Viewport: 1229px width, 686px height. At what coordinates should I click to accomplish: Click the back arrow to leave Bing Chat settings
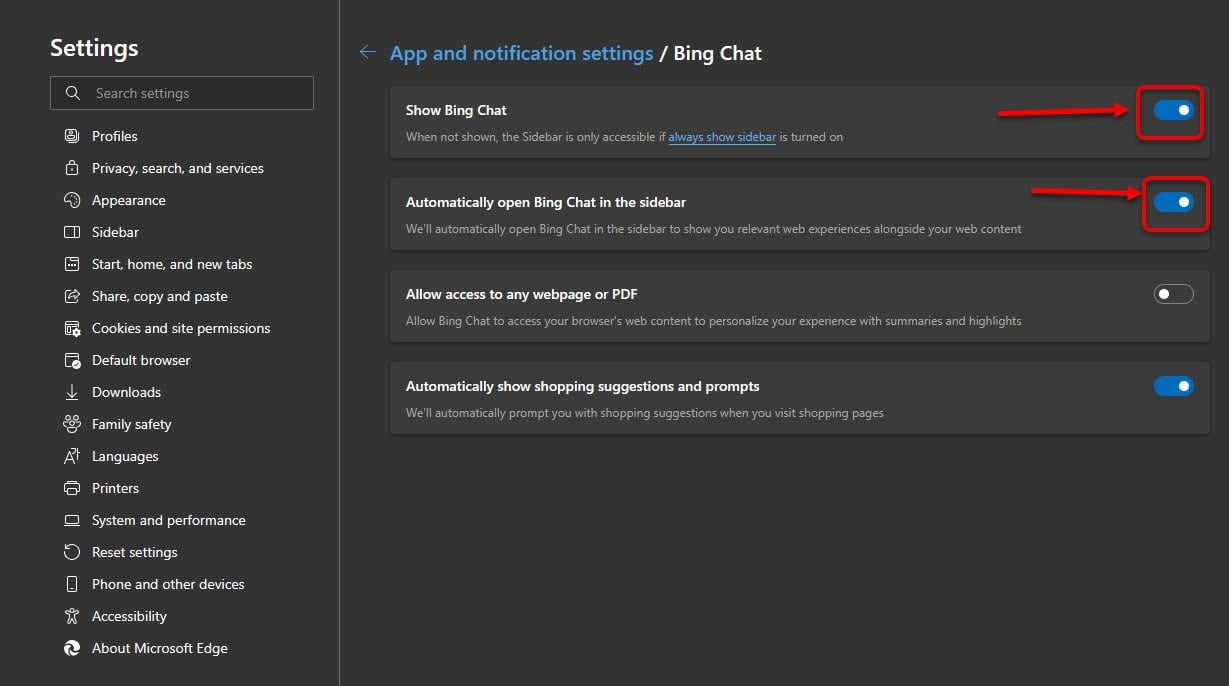click(x=367, y=52)
